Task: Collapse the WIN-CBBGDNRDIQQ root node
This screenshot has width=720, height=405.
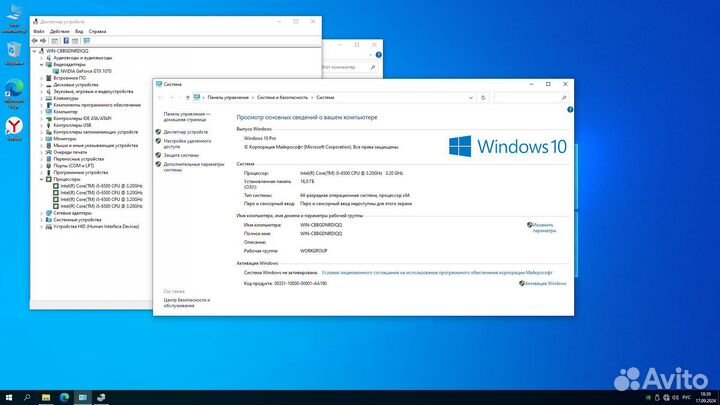Action: pyautogui.click(x=34, y=51)
